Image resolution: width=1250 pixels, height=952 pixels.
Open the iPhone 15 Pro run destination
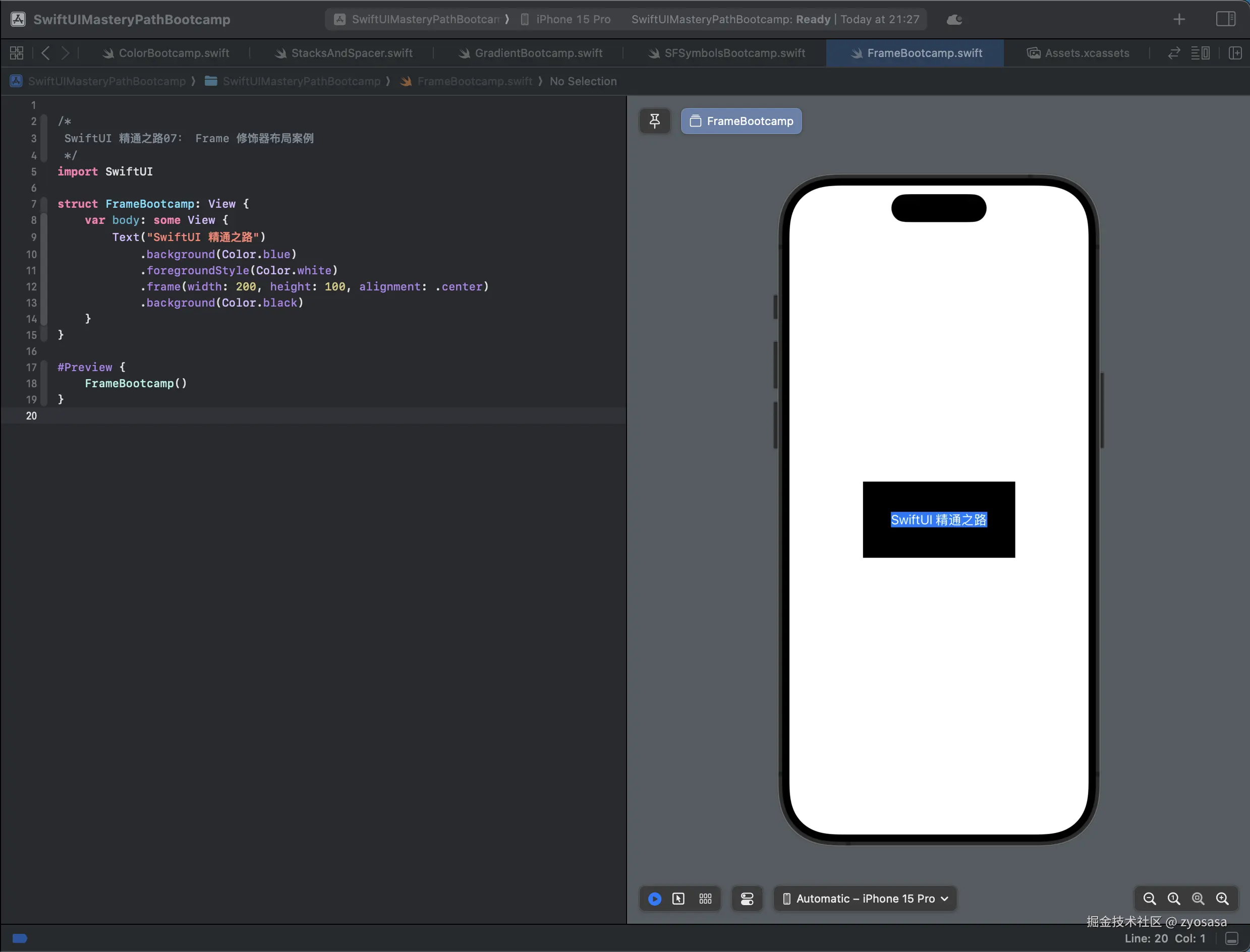tap(573, 19)
